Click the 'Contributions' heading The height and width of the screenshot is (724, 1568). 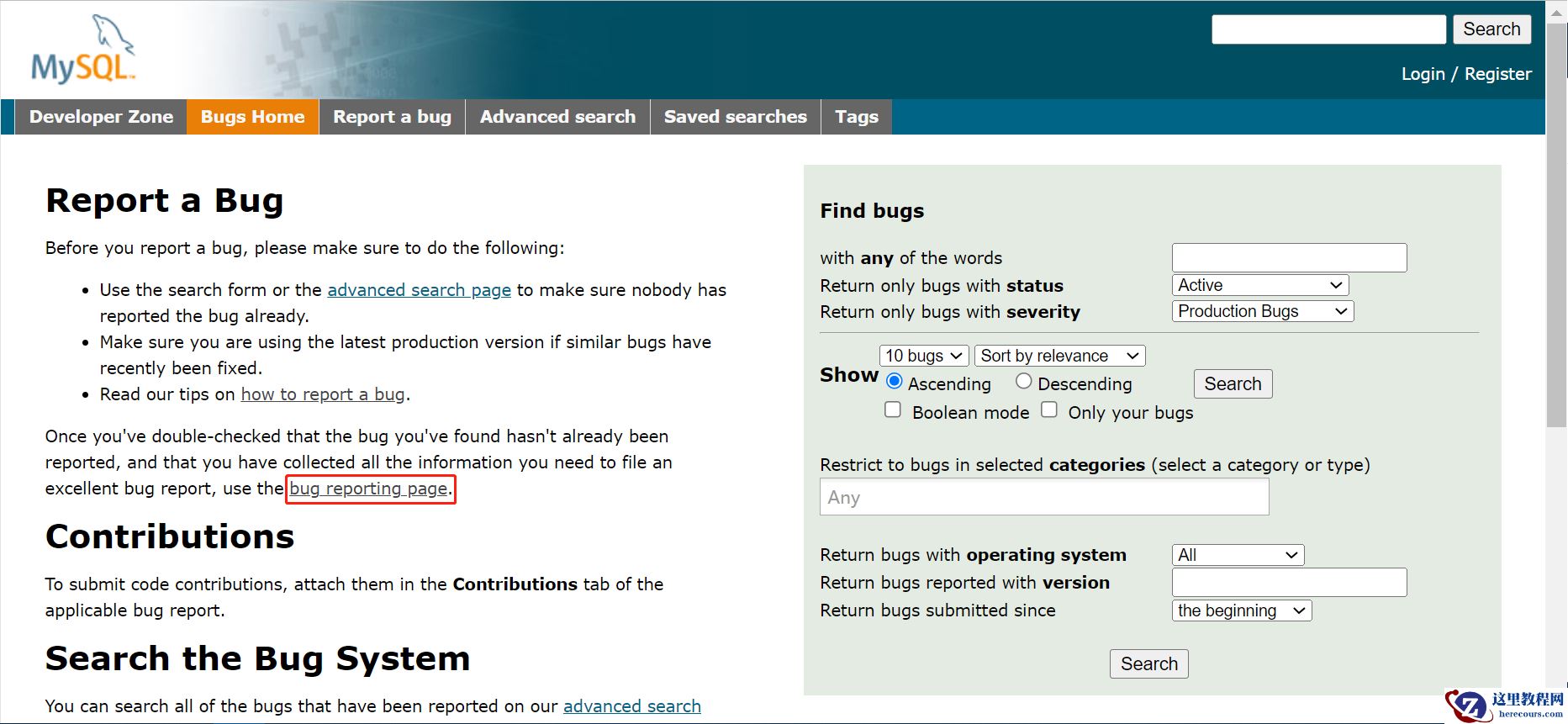[x=170, y=536]
